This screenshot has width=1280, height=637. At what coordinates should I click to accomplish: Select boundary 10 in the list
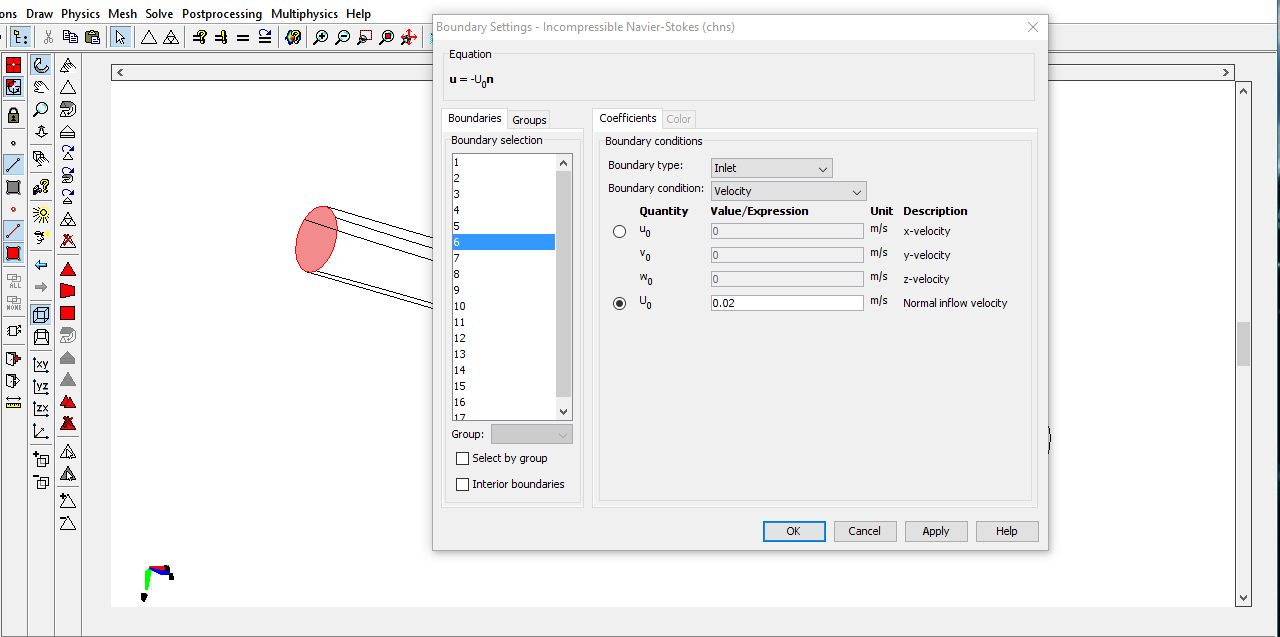click(x=504, y=306)
